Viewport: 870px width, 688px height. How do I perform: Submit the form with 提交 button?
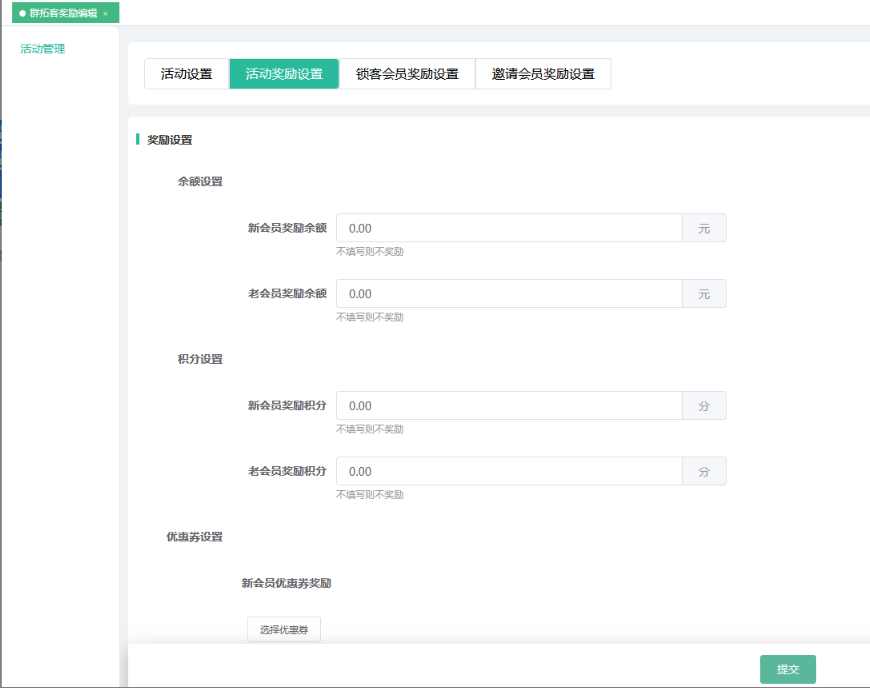(x=788, y=669)
